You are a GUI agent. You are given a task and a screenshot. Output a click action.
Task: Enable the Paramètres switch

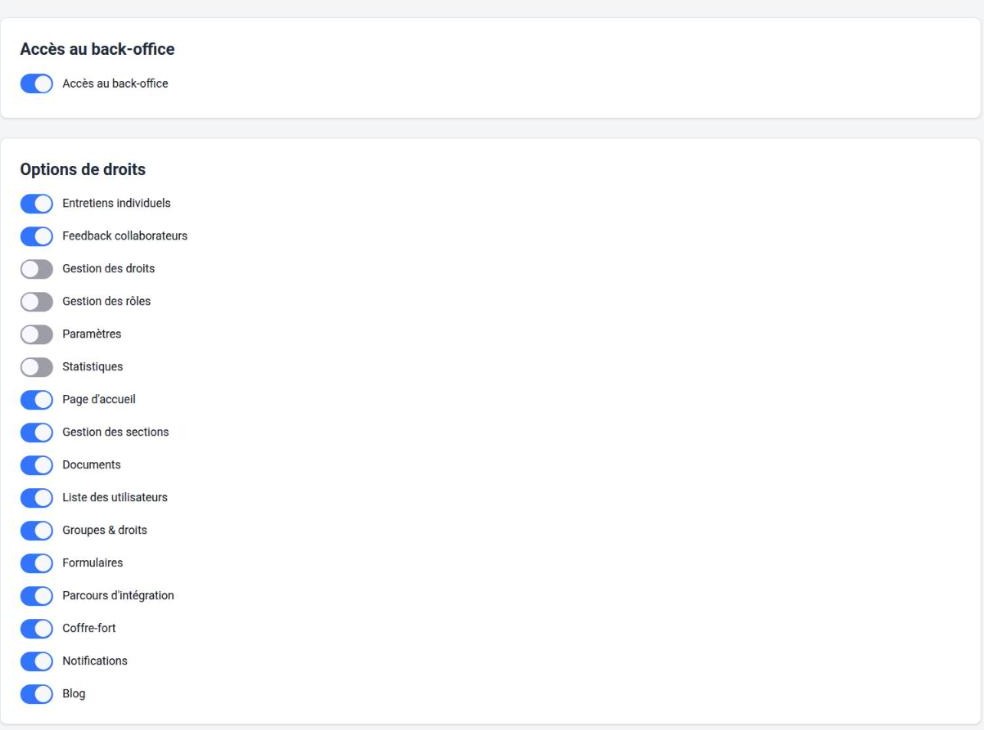(36, 334)
